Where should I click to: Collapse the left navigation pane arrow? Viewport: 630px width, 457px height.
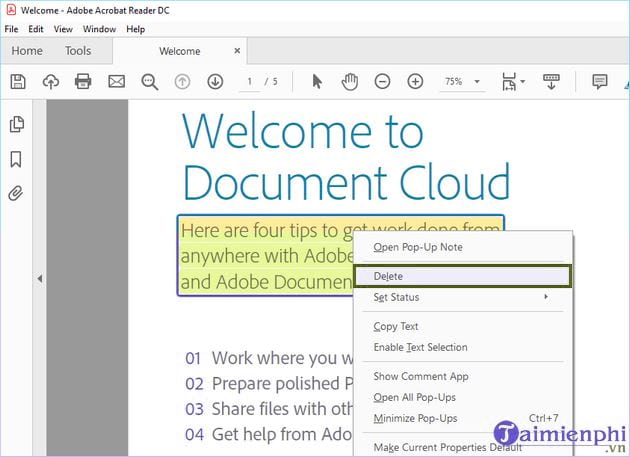39,278
